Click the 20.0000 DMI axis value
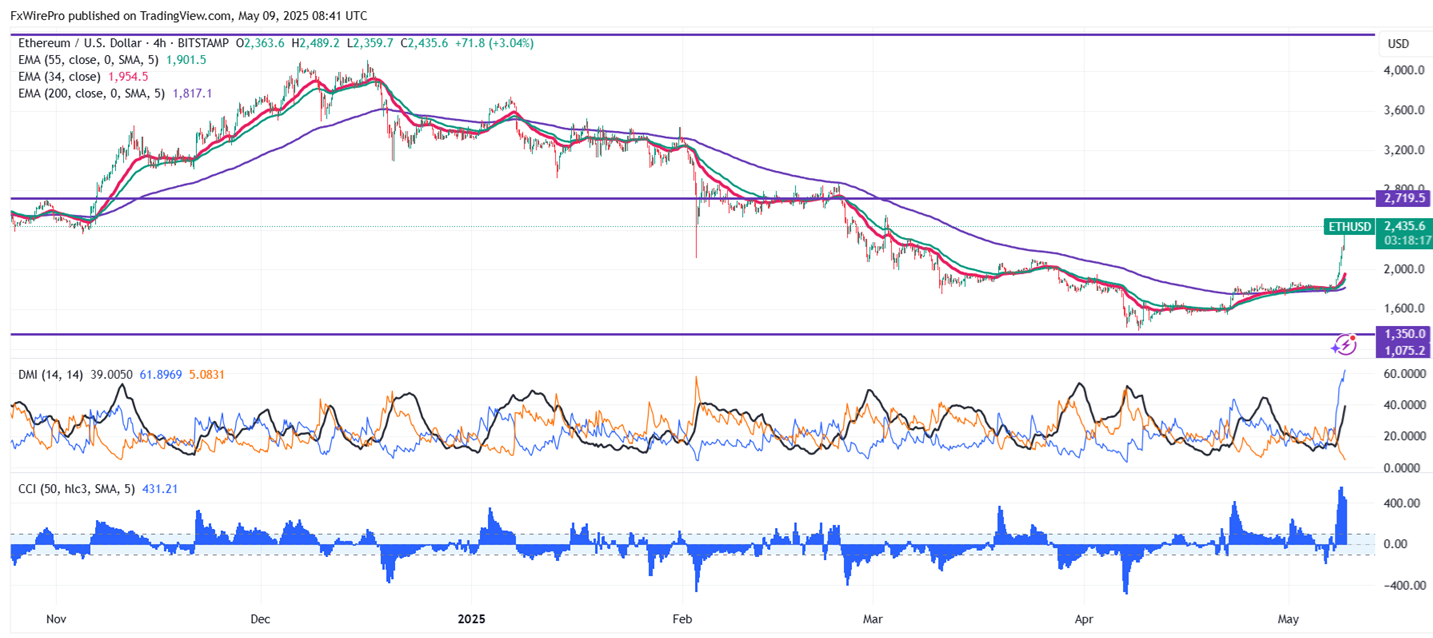 click(1404, 436)
